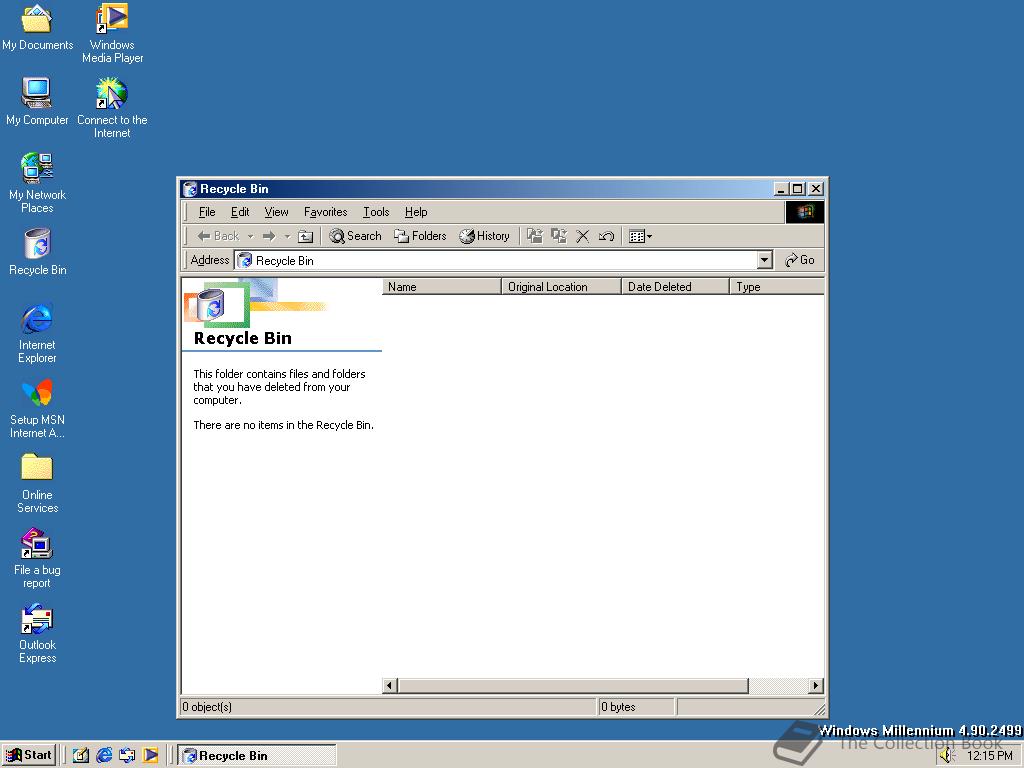The image size is (1024, 768).
Task: Click the '0 object(s)' status text
Action: [x=207, y=707]
